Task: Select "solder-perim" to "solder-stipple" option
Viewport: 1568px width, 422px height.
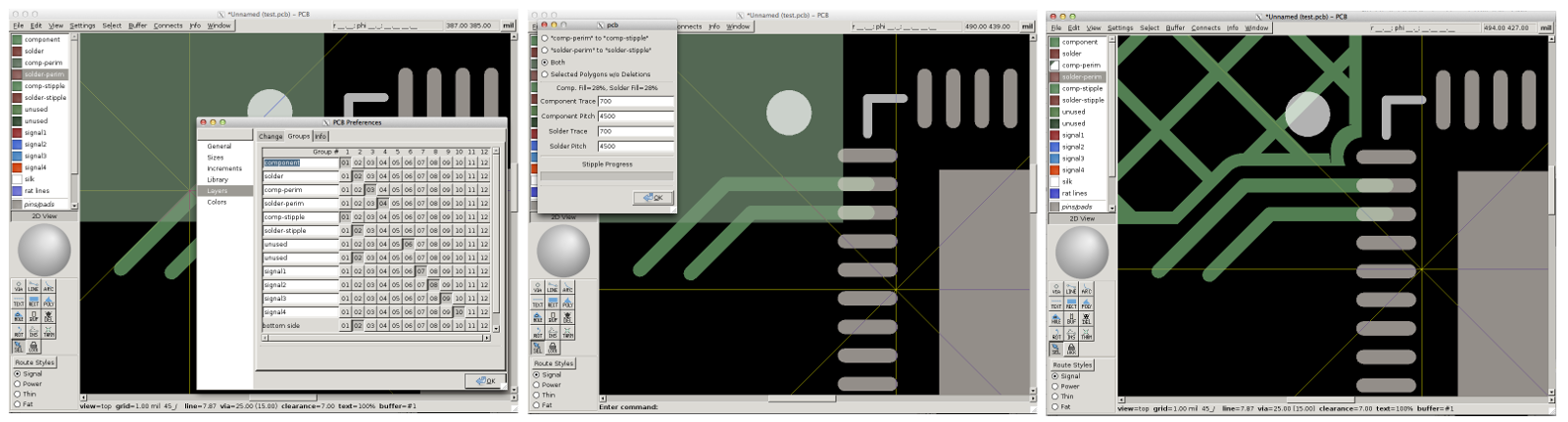Action: click(597, 50)
